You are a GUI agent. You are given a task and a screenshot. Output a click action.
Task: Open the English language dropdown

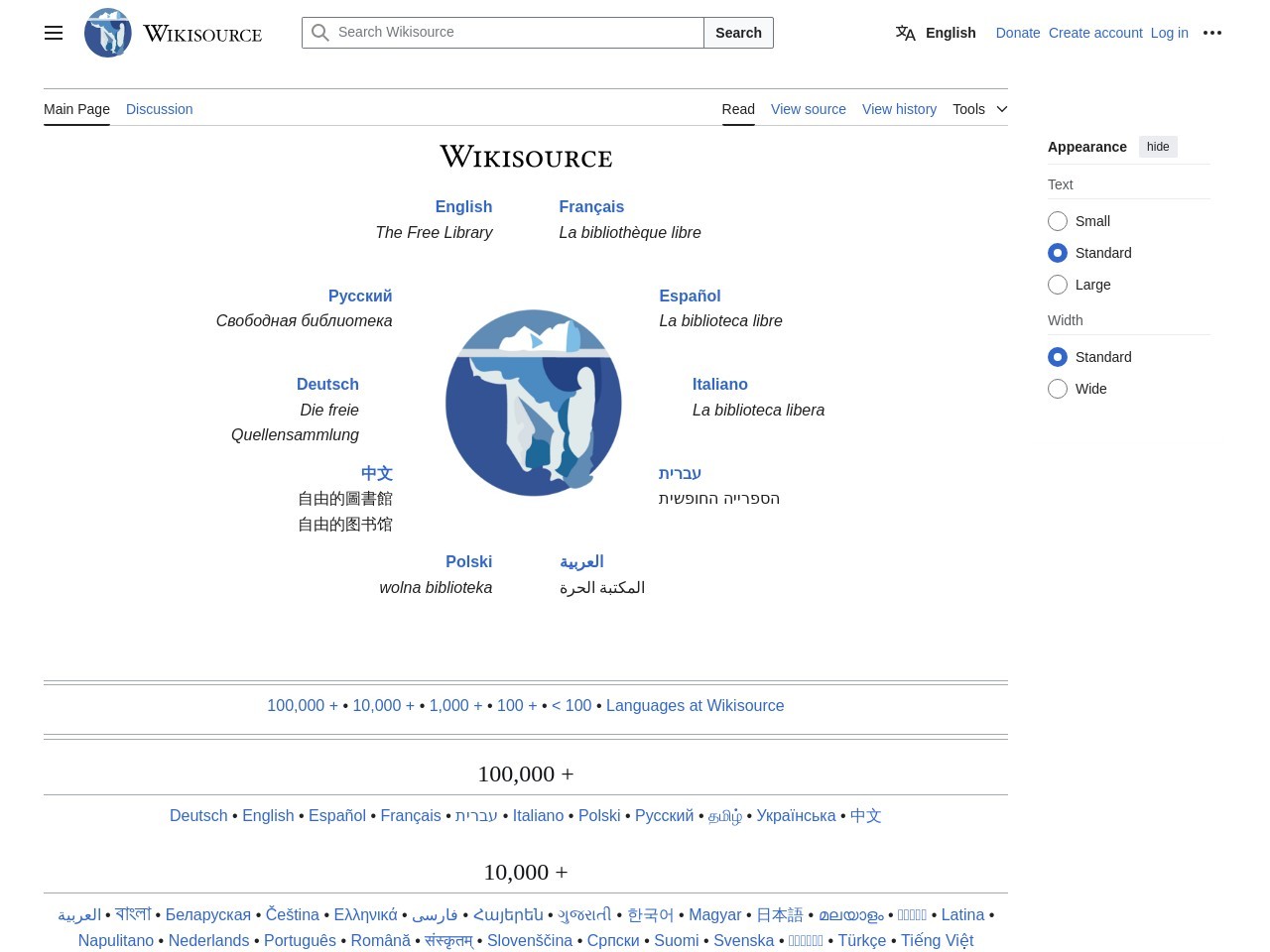(x=936, y=33)
